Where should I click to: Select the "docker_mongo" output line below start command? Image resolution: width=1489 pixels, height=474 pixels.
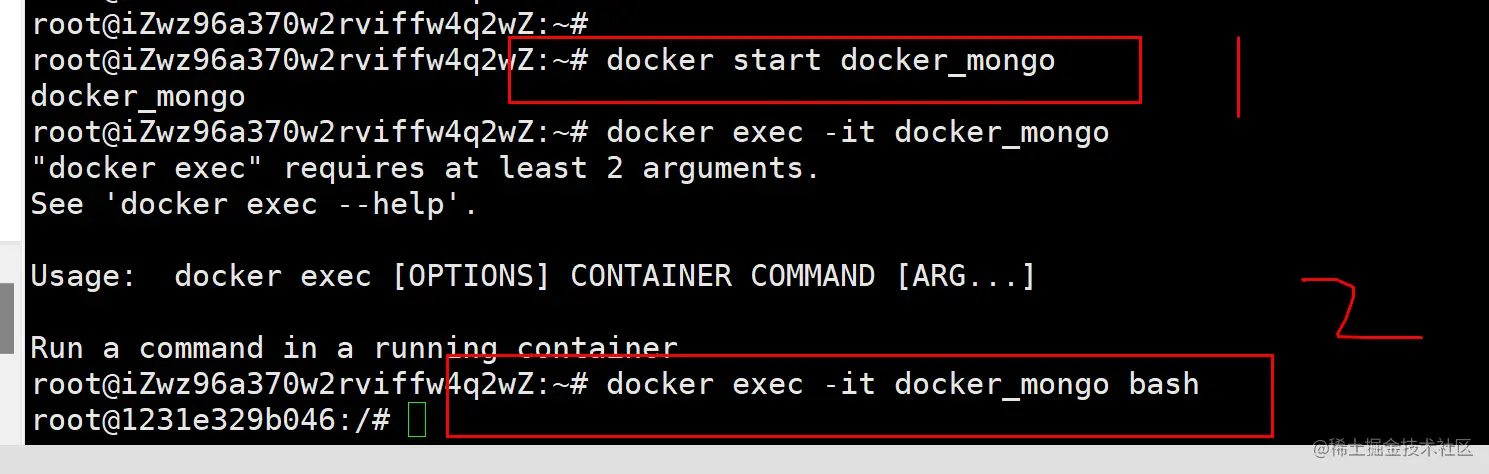tap(138, 96)
